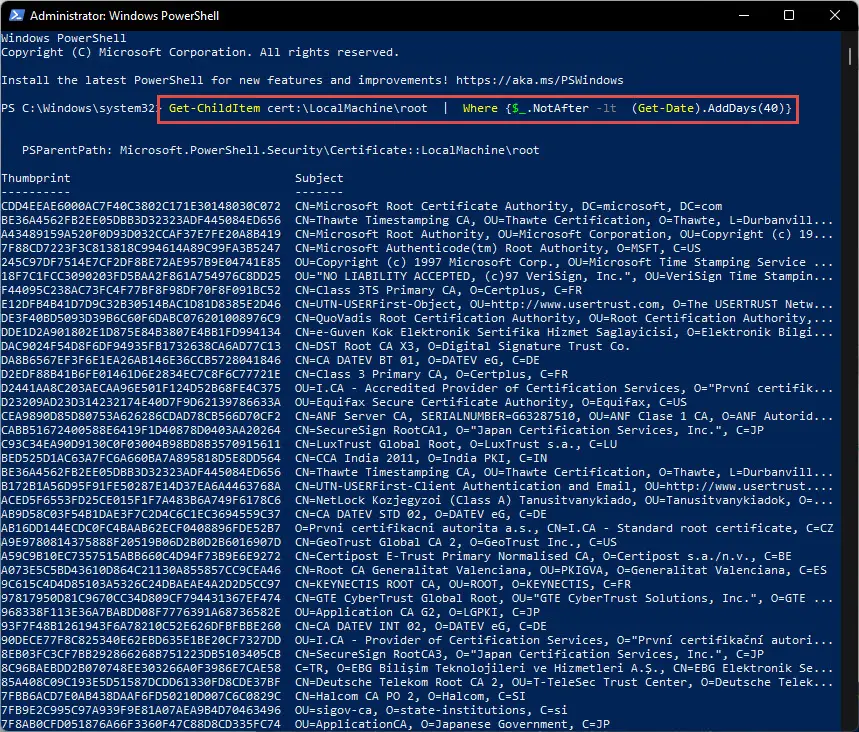The image size is (859, 732).
Task: Click CN=CA DATEV BT 01 subject
Action: (417, 360)
